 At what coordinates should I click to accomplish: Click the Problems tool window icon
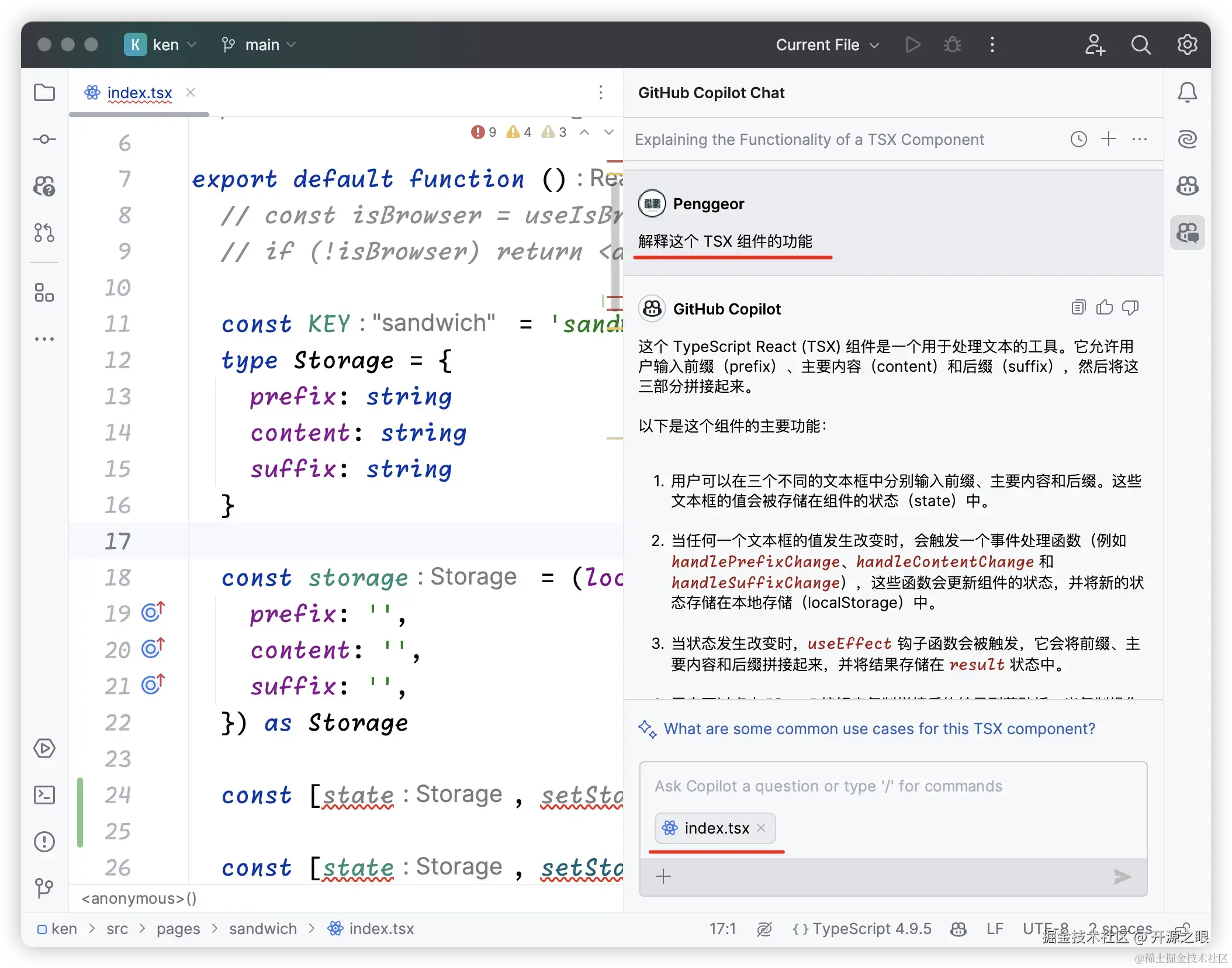coord(44,842)
